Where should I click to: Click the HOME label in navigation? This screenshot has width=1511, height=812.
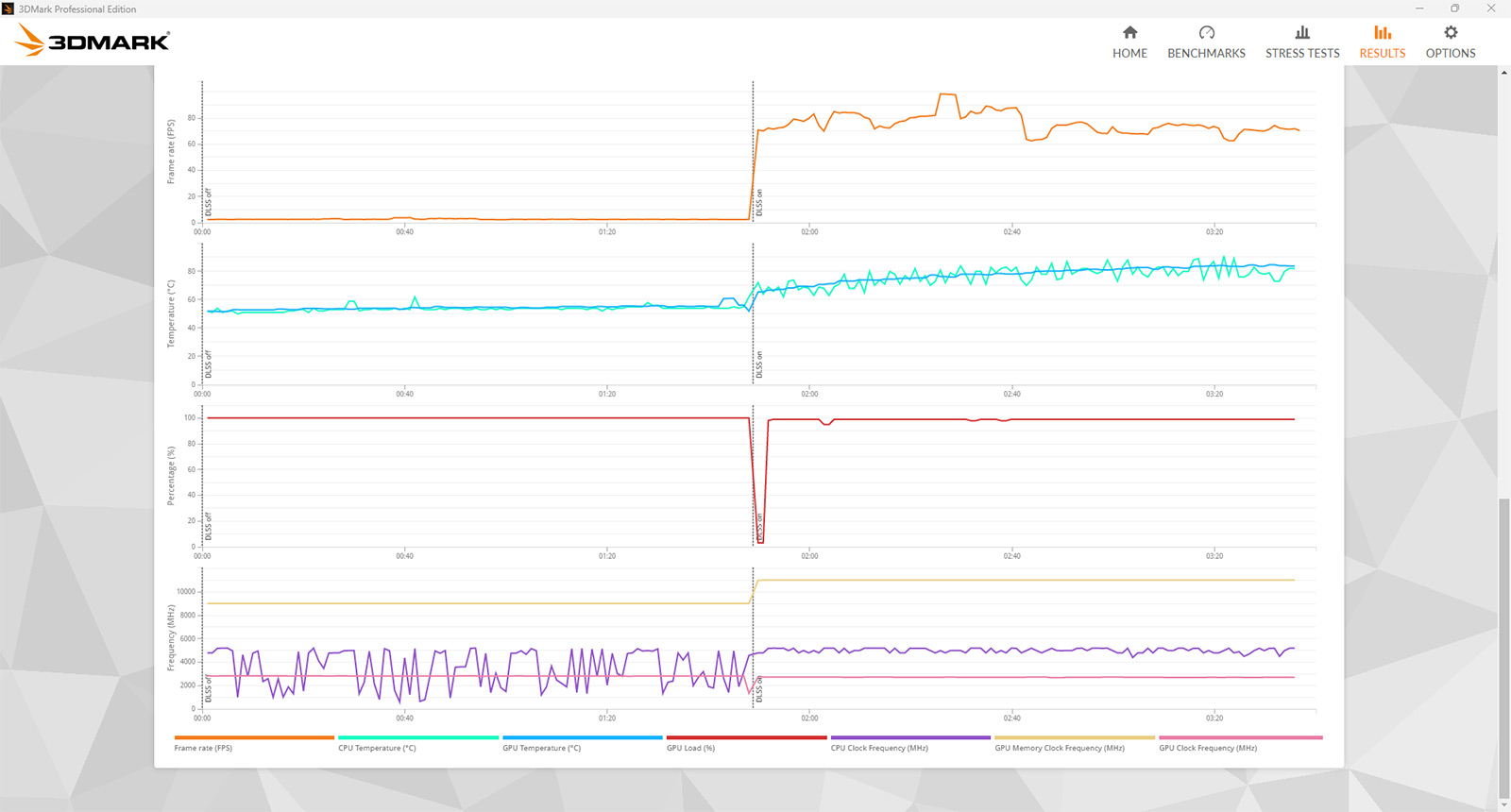(x=1129, y=54)
